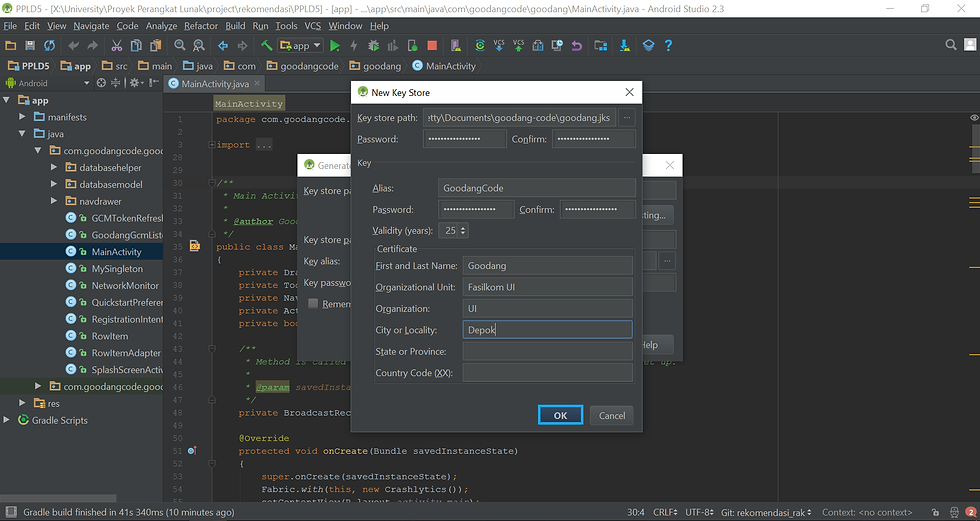Expand the databasehelper package
The height and width of the screenshot is (521, 980).
click(54, 167)
